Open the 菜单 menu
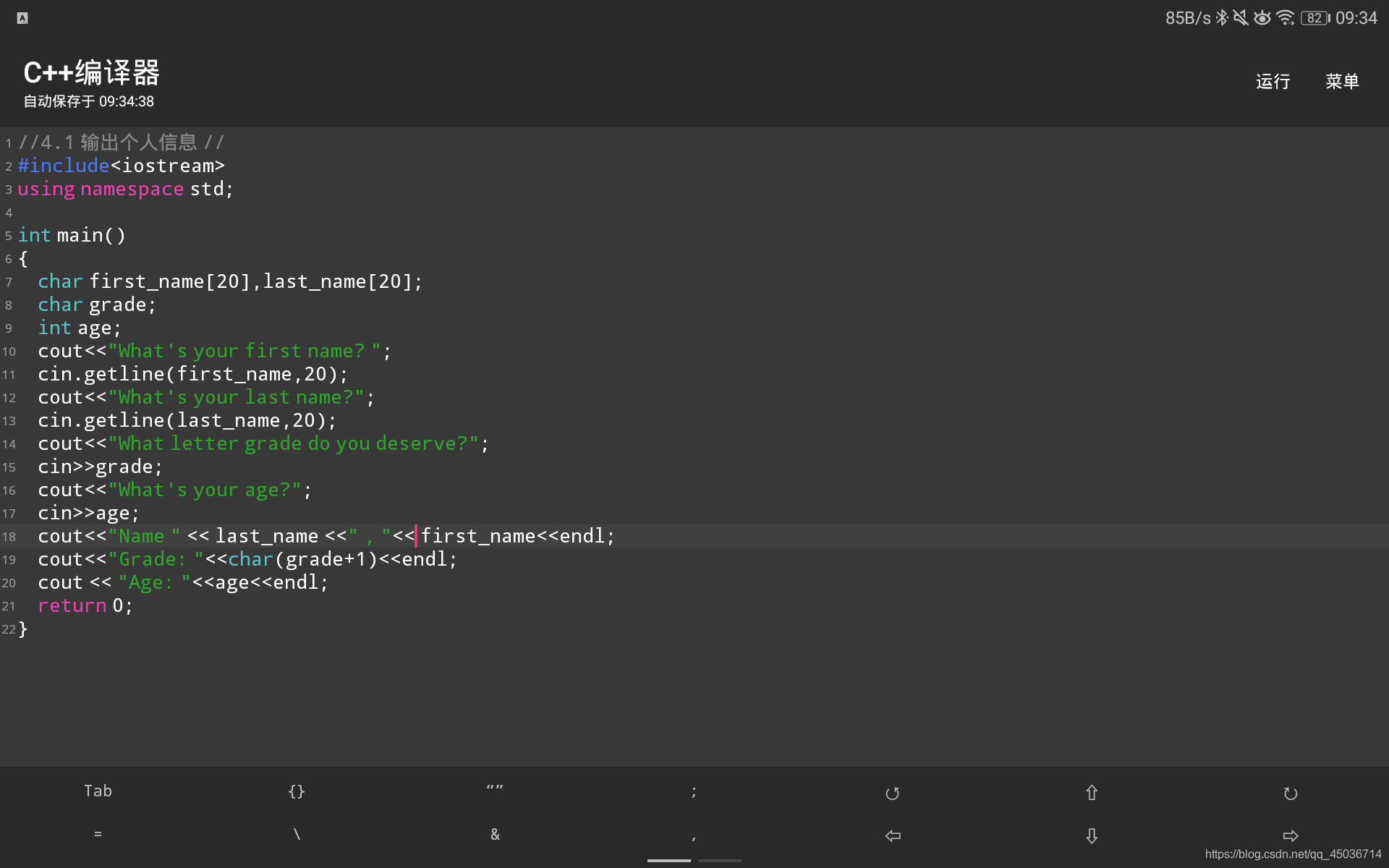 (x=1342, y=81)
